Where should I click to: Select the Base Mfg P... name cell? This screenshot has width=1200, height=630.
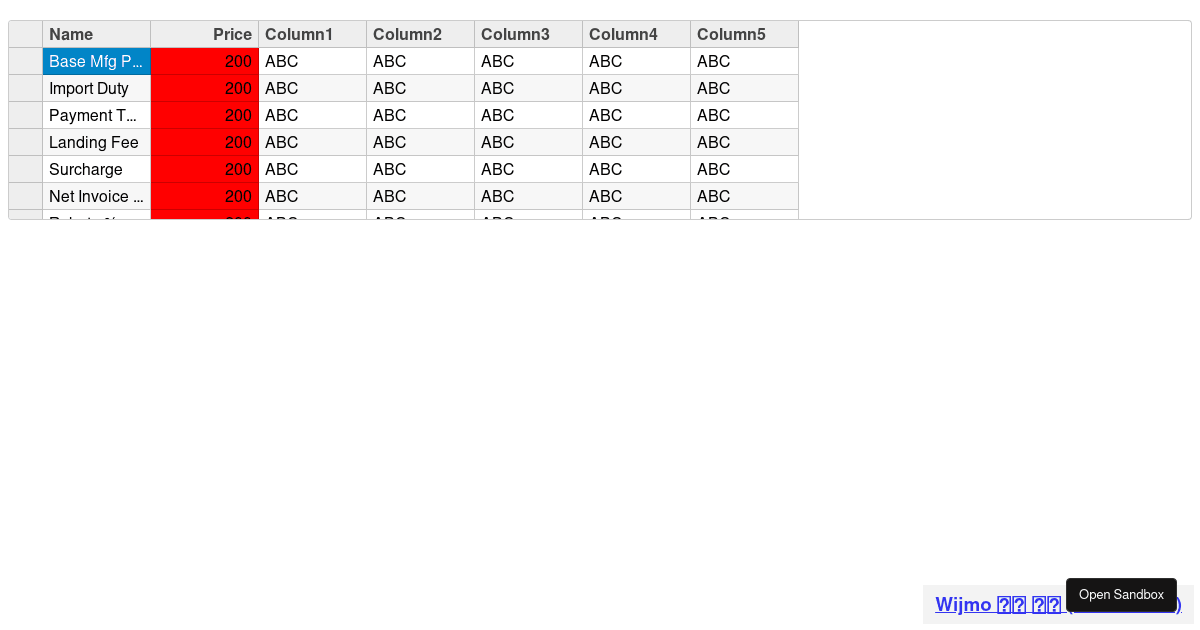(x=96, y=61)
